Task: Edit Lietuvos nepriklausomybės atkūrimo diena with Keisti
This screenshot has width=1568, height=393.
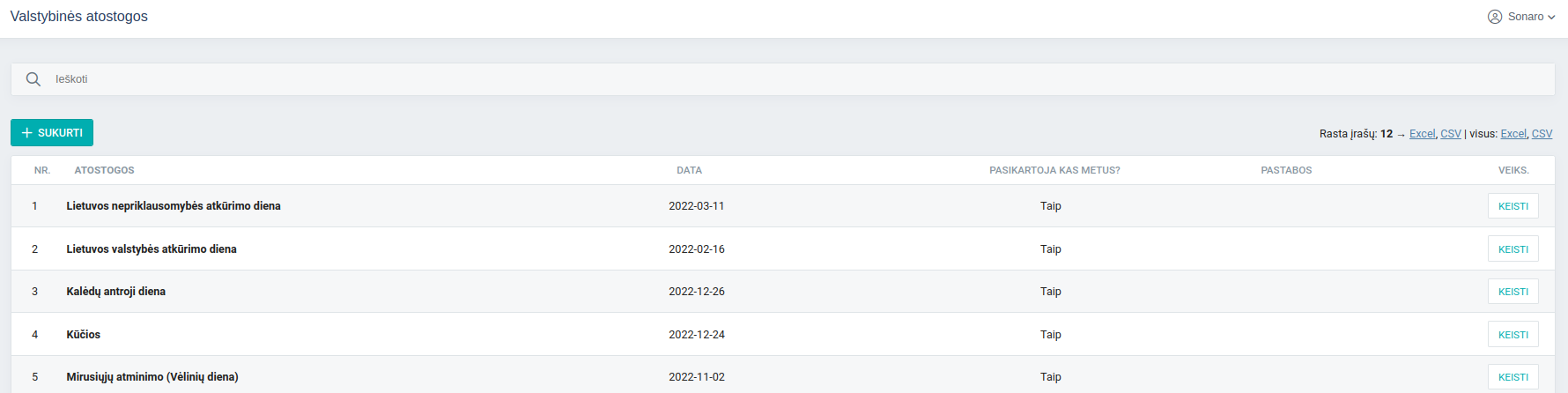Action: pos(1513,206)
